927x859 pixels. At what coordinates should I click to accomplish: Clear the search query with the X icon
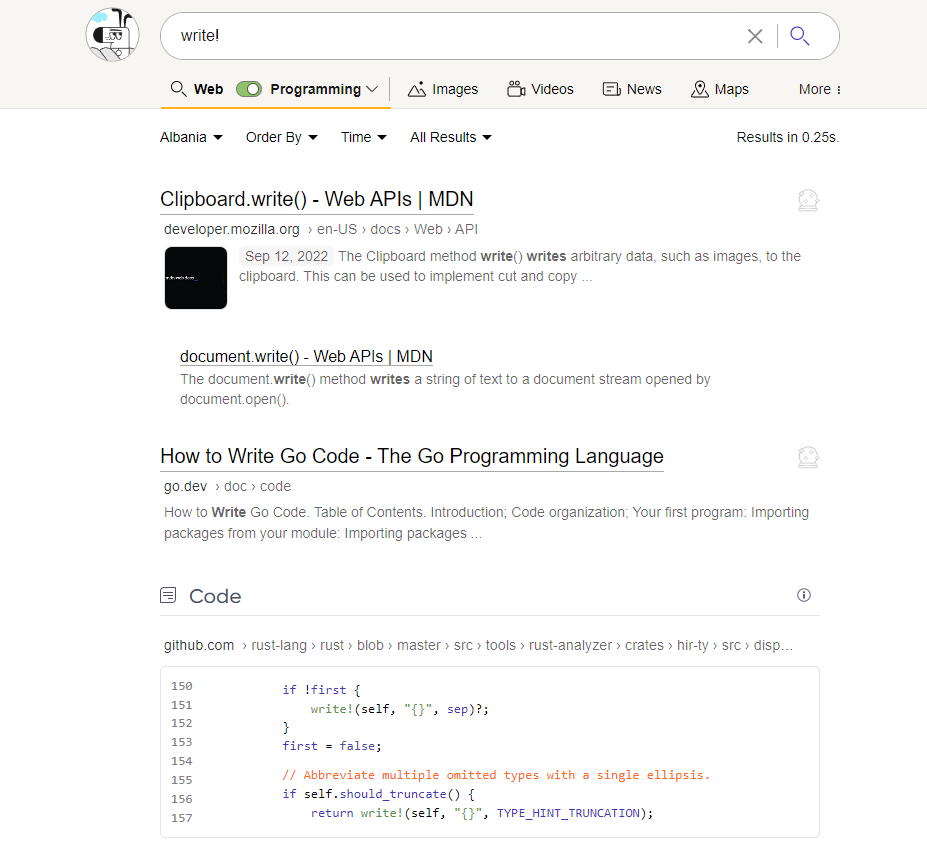click(x=755, y=35)
